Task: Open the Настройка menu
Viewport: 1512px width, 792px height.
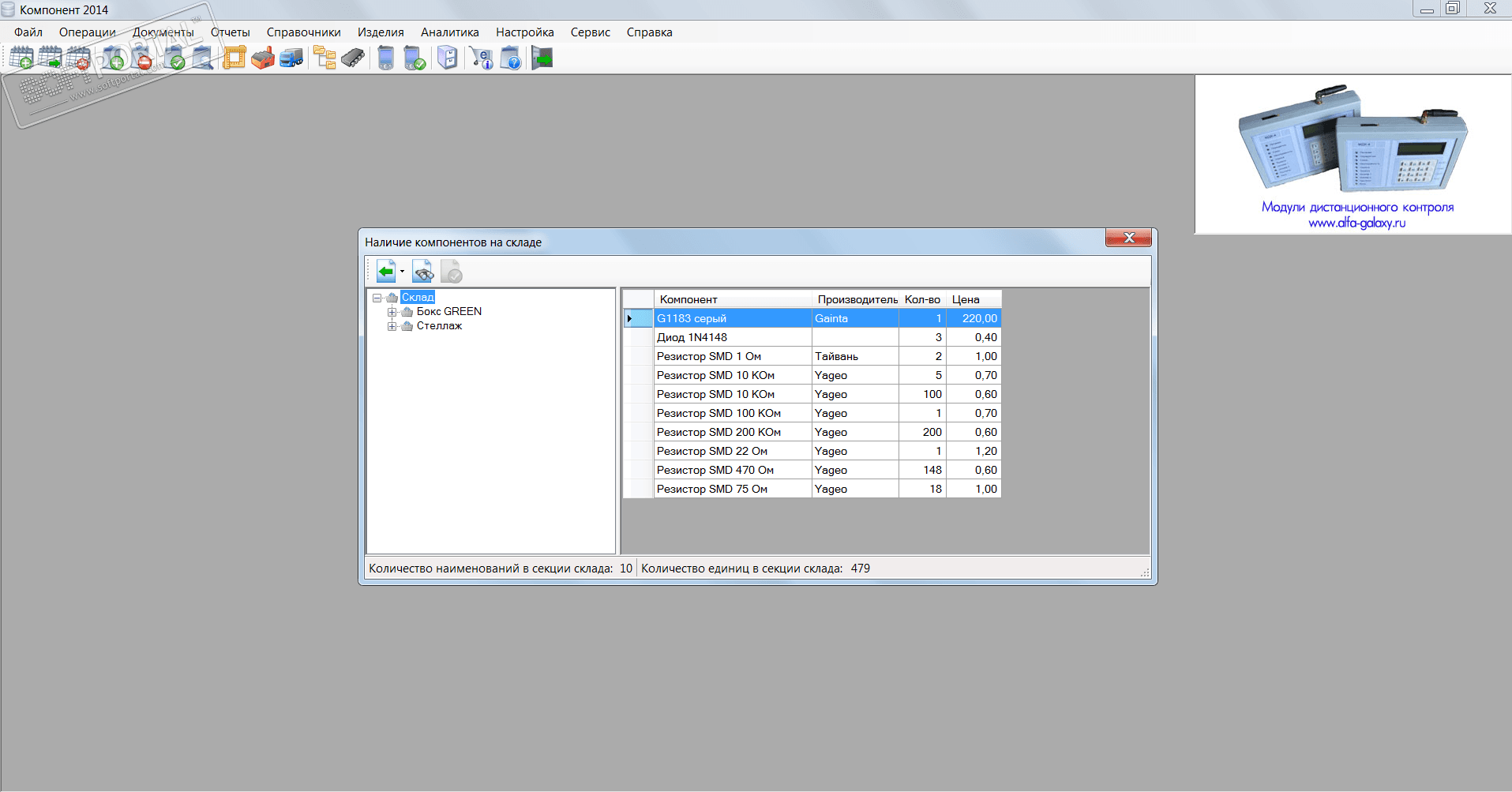Action: click(x=525, y=32)
